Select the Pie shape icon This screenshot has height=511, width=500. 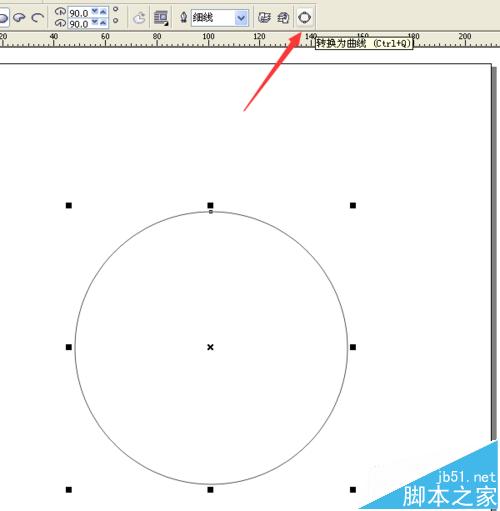[19, 17]
